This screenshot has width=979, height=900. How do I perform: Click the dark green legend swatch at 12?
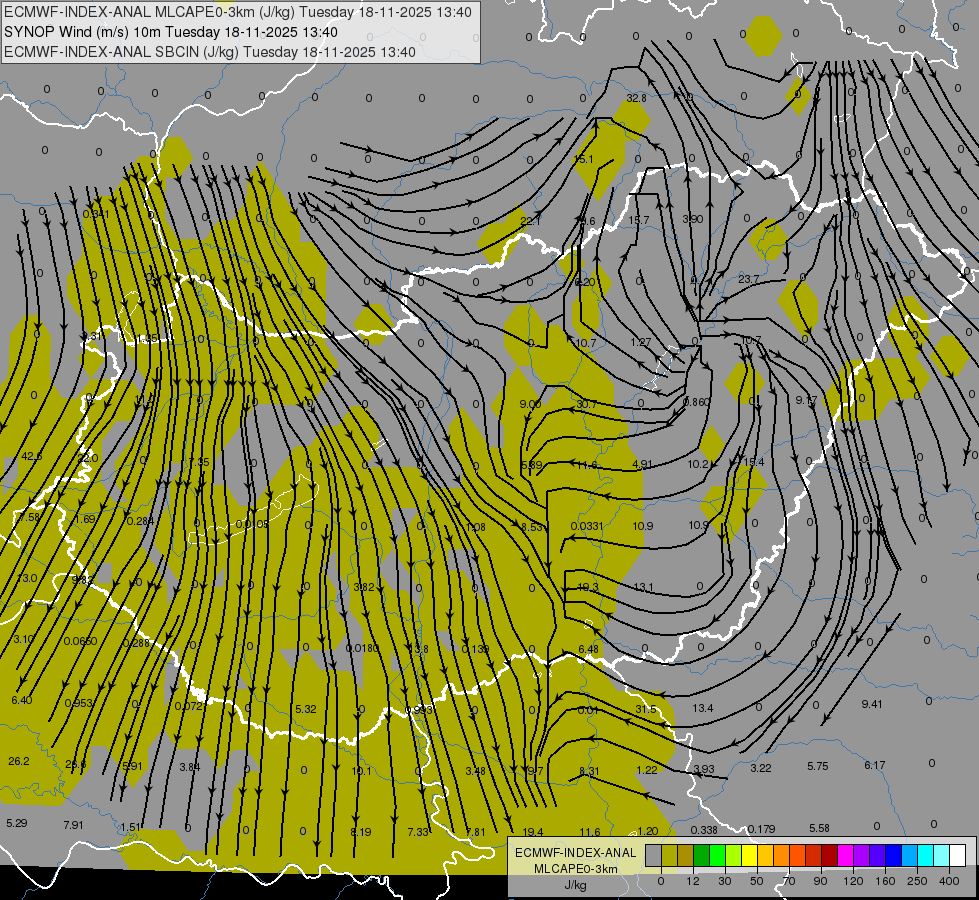tap(701, 855)
